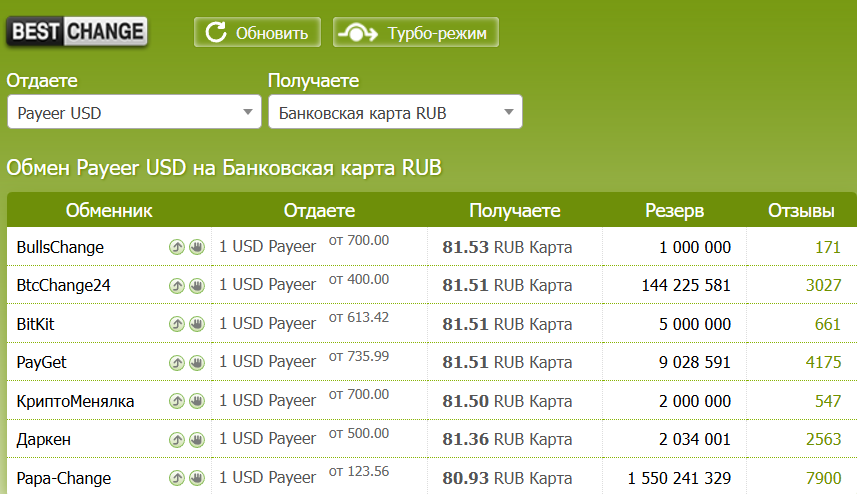858x503 pixels.
Task: Open the 4175 reviews of PayGet
Action: [823, 363]
